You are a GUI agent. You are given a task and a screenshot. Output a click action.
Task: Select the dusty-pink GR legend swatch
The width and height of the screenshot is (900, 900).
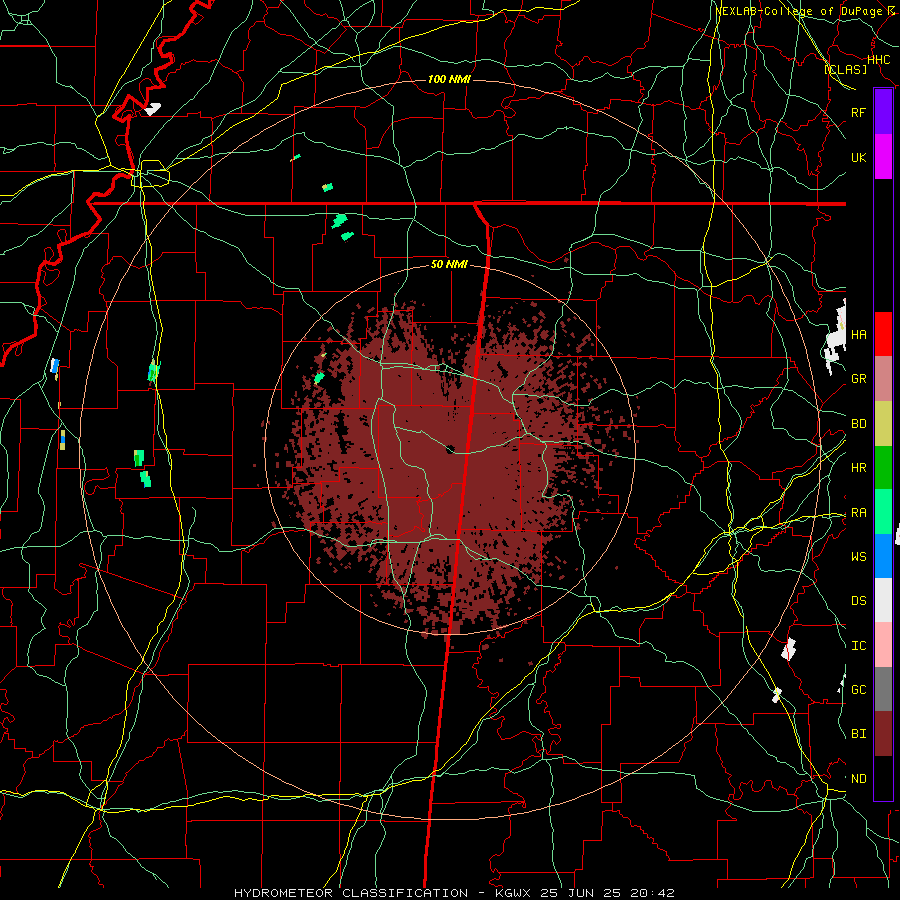point(883,378)
